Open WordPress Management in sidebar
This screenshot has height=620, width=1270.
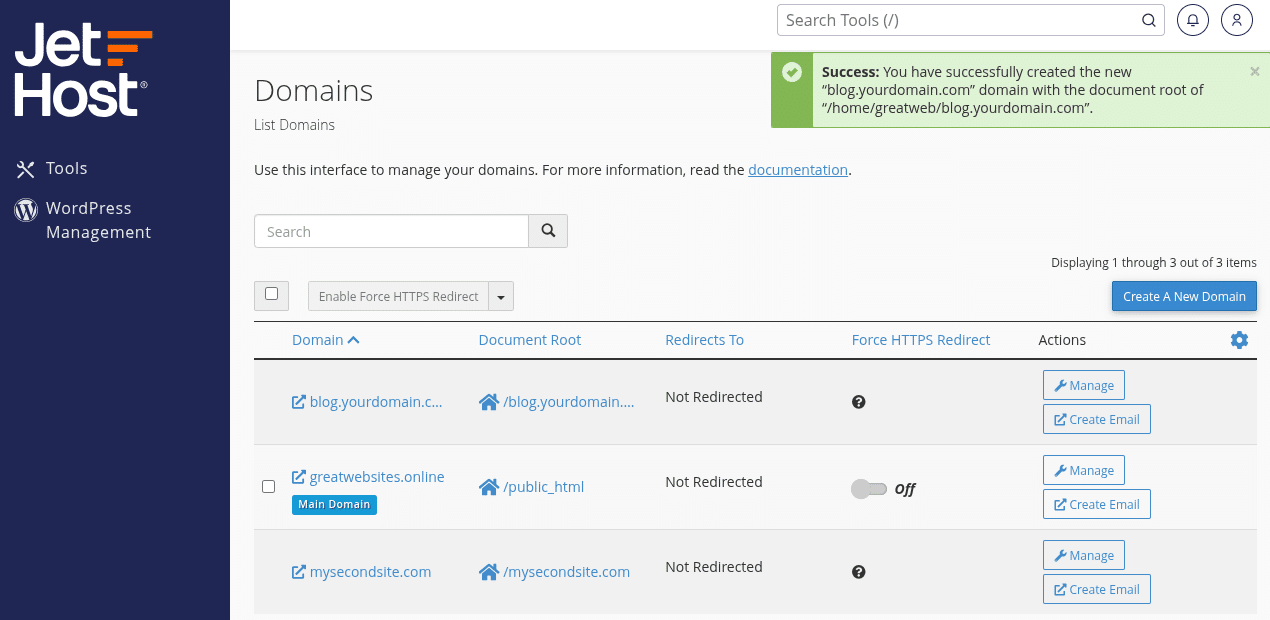pos(98,220)
